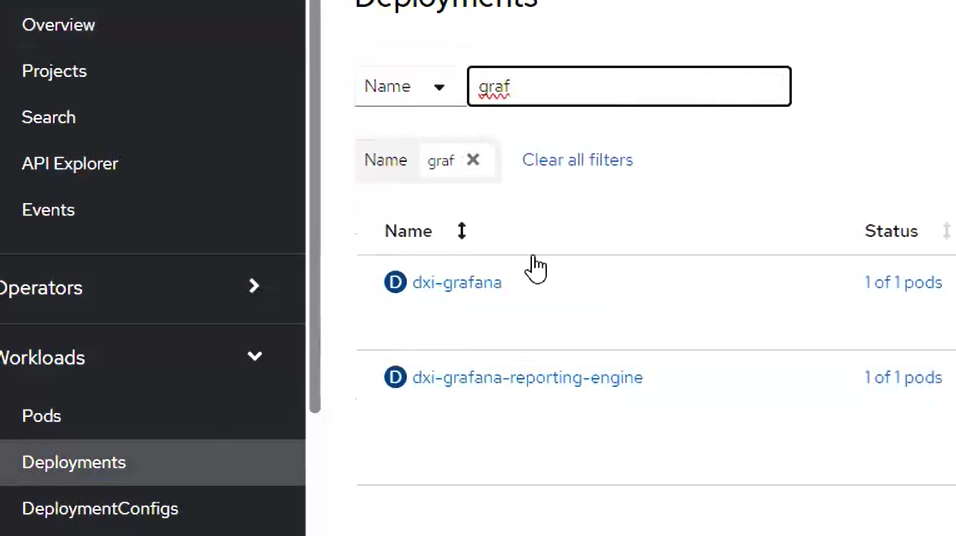Image resolution: width=956 pixels, height=536 pixels.
Task: Open Overview in the sidebar
Action: [x=58, y=25]
